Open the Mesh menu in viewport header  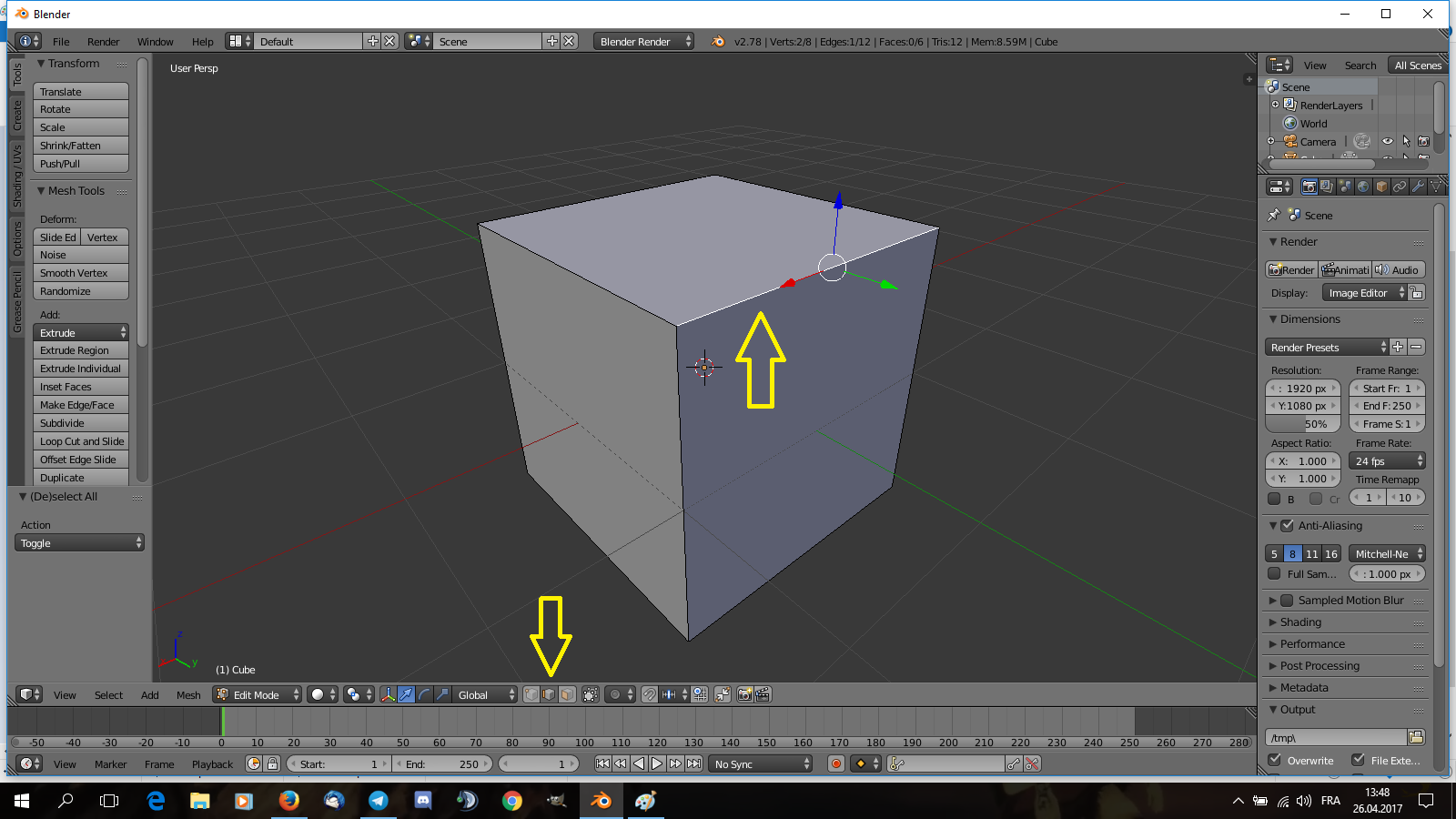[188, 694]
